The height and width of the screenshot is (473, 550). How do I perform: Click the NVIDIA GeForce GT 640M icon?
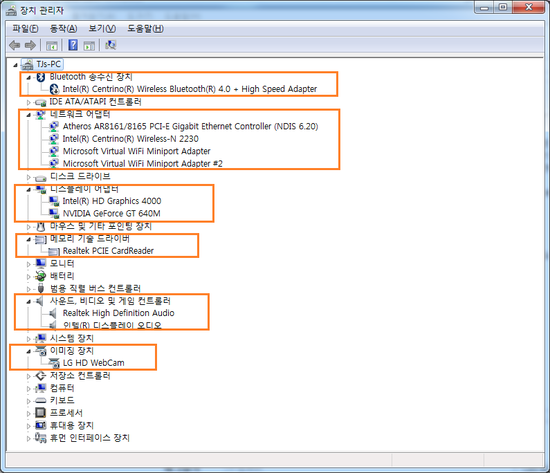[54, 213]
